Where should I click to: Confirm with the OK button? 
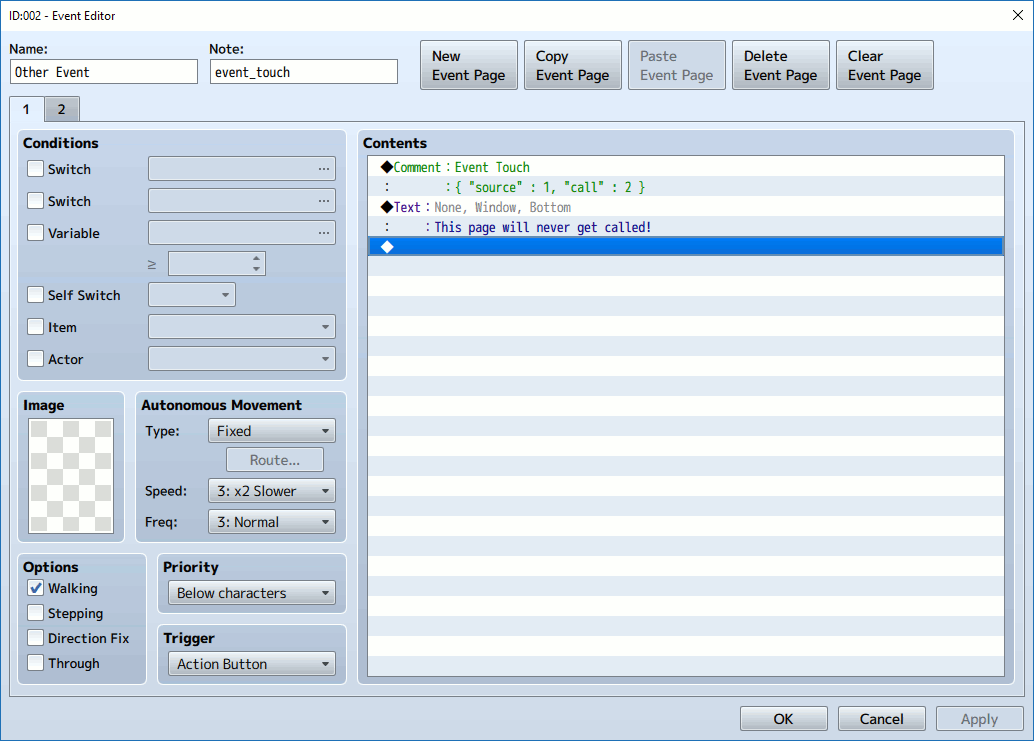[x=783, y=719]
